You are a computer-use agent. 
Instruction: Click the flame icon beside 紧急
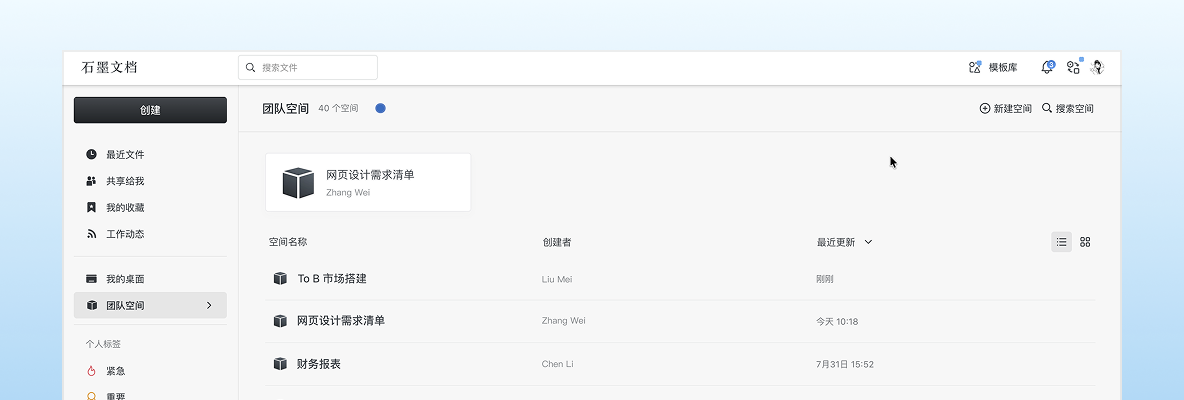(x=91, y=371)
